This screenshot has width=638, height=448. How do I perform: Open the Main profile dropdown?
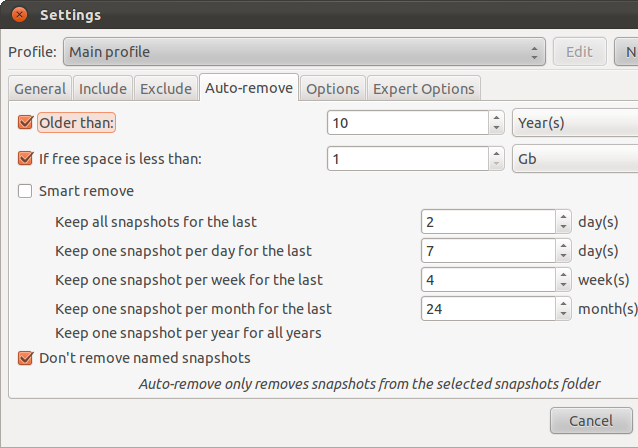click(304, 51)
